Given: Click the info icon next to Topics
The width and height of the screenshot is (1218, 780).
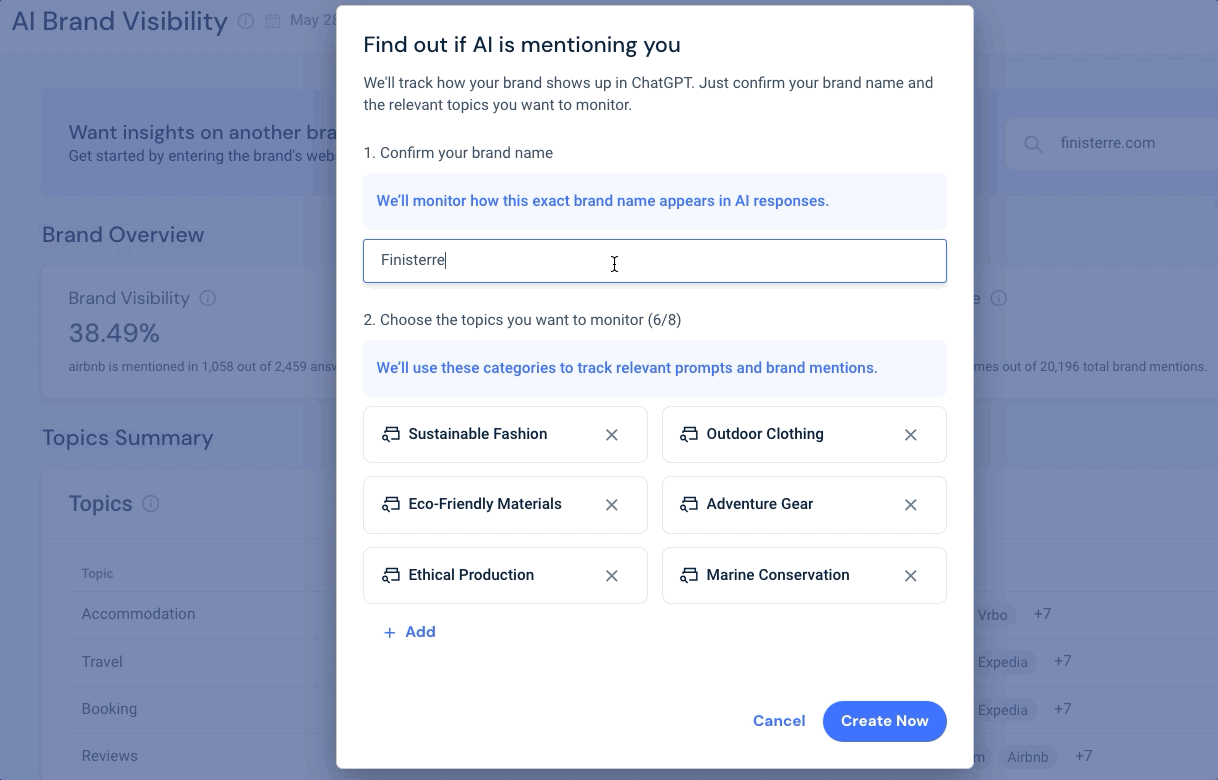Looking at the screenshot, I should (151, 504).
